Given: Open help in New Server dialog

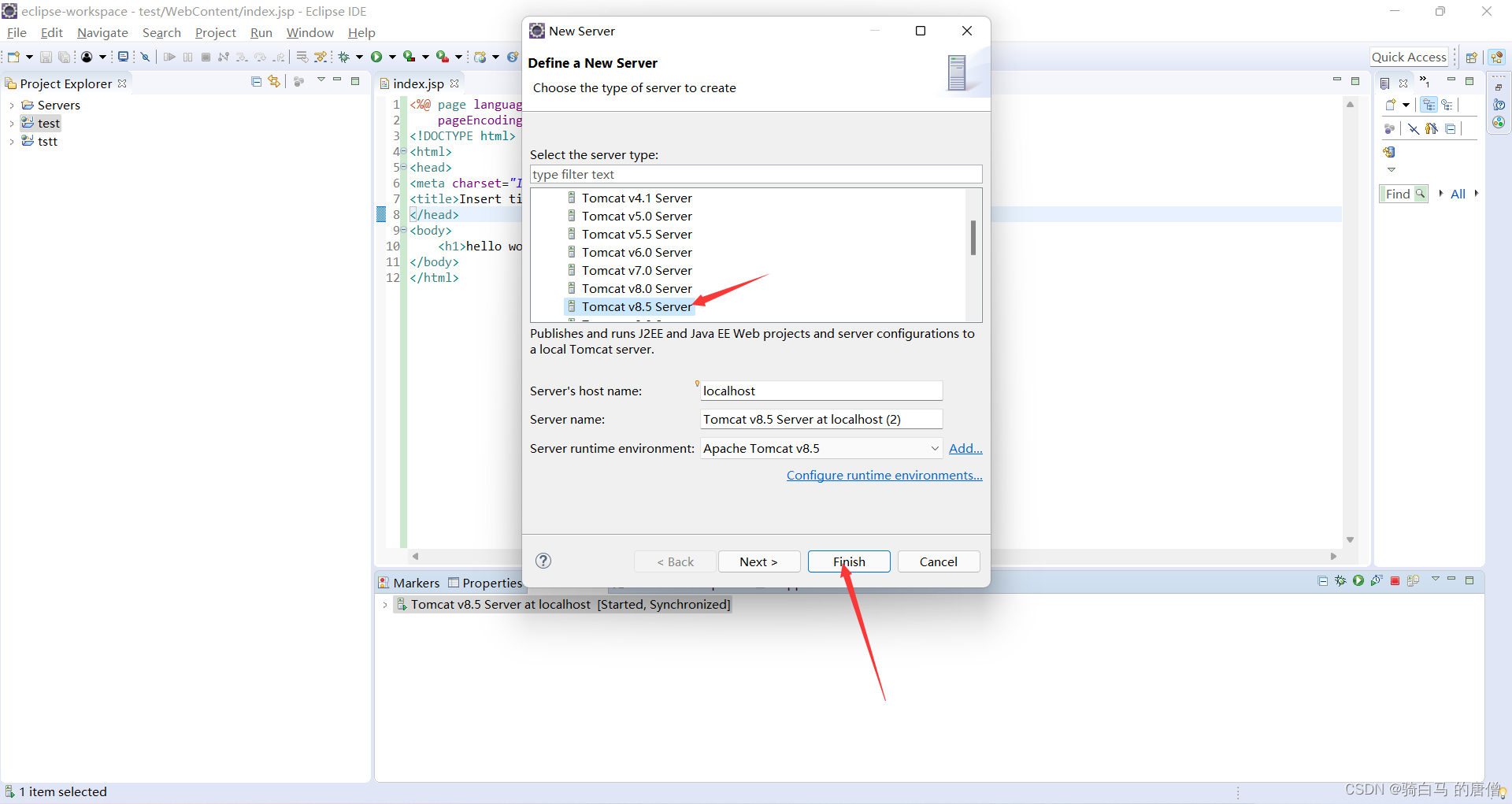Looking at the screenshot, I should click(x=543, y=561).
